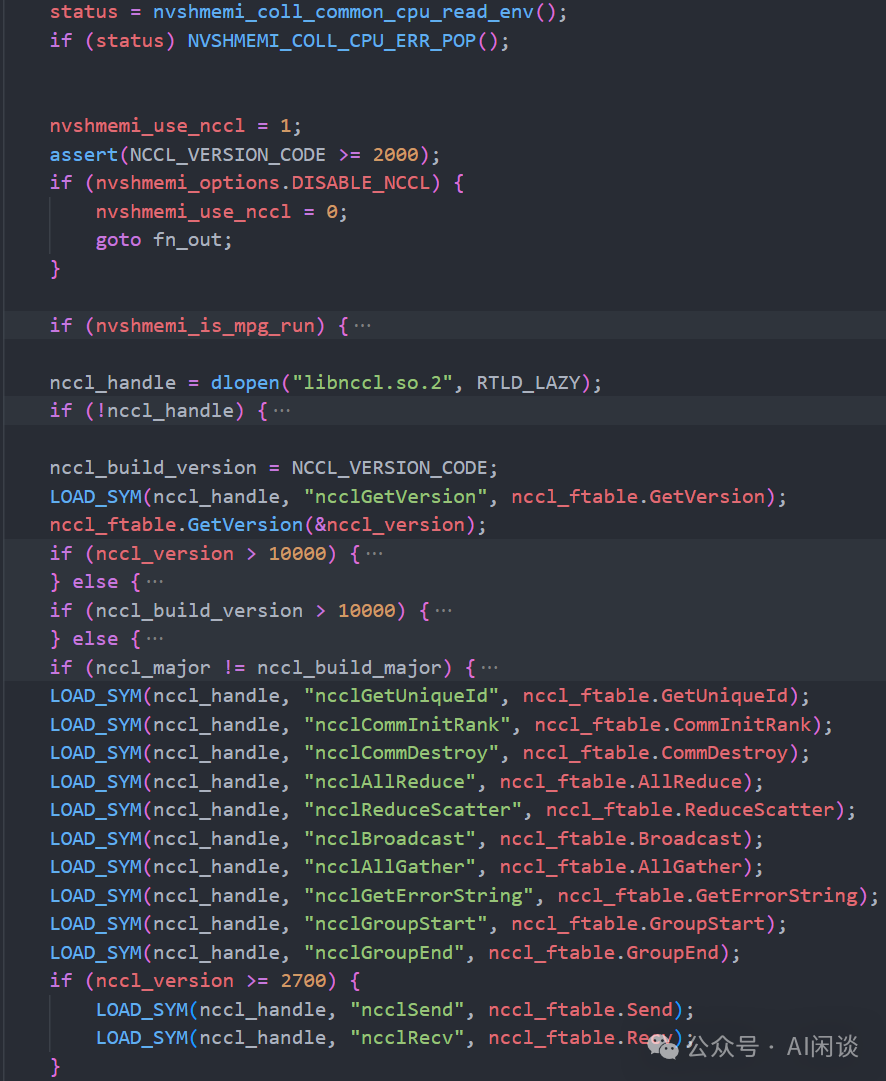Click the "ncclCommDestroy" string

(x=401, y=753)
